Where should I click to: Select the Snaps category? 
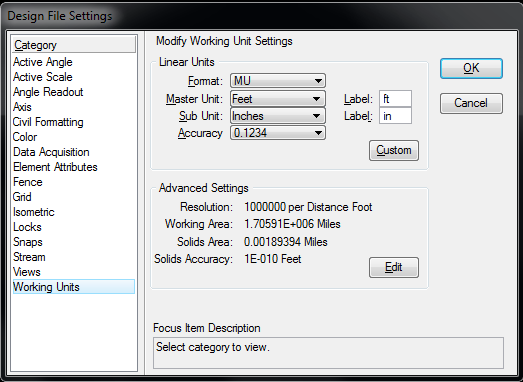74,242
